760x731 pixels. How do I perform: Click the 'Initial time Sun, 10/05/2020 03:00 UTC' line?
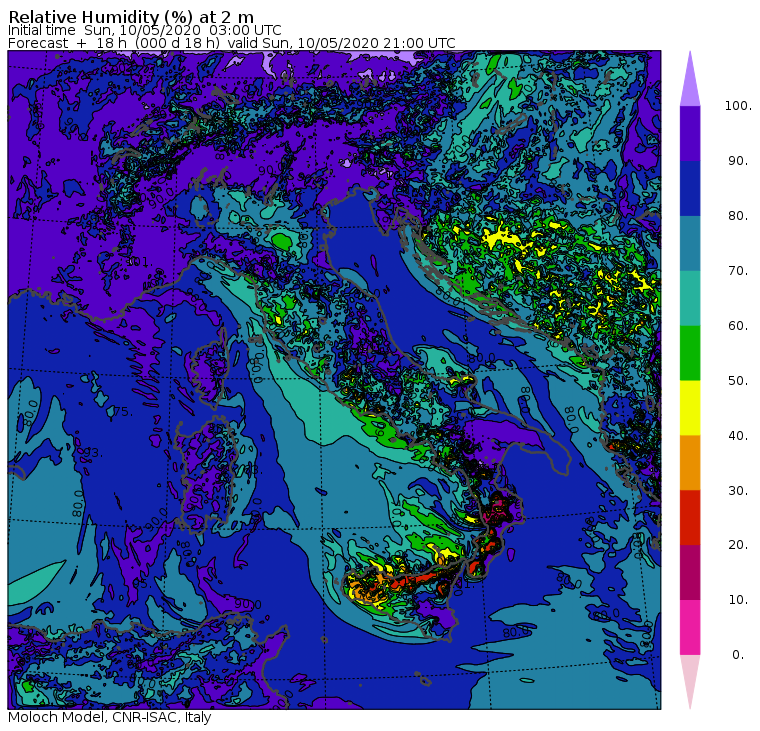144,30
